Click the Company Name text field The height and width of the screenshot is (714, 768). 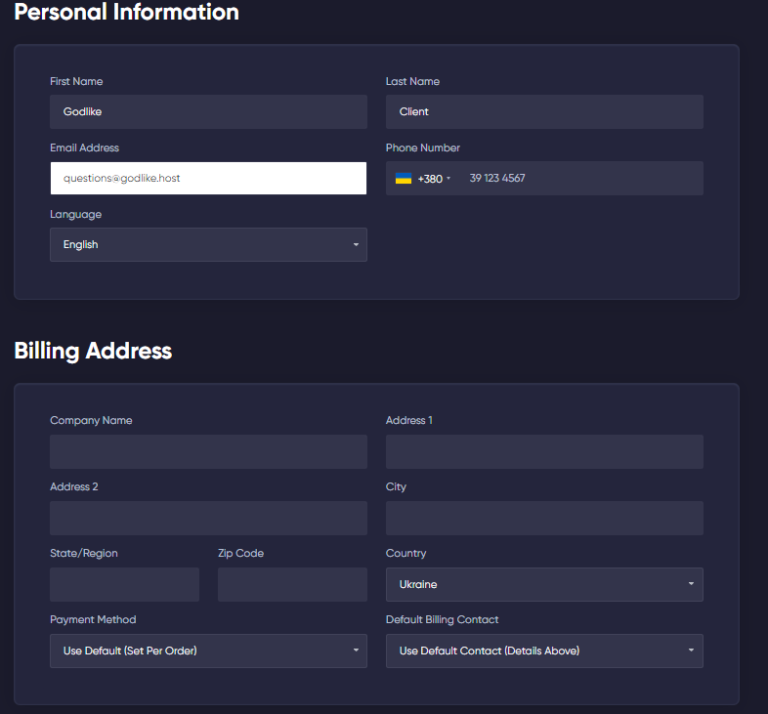click(208, 452)
